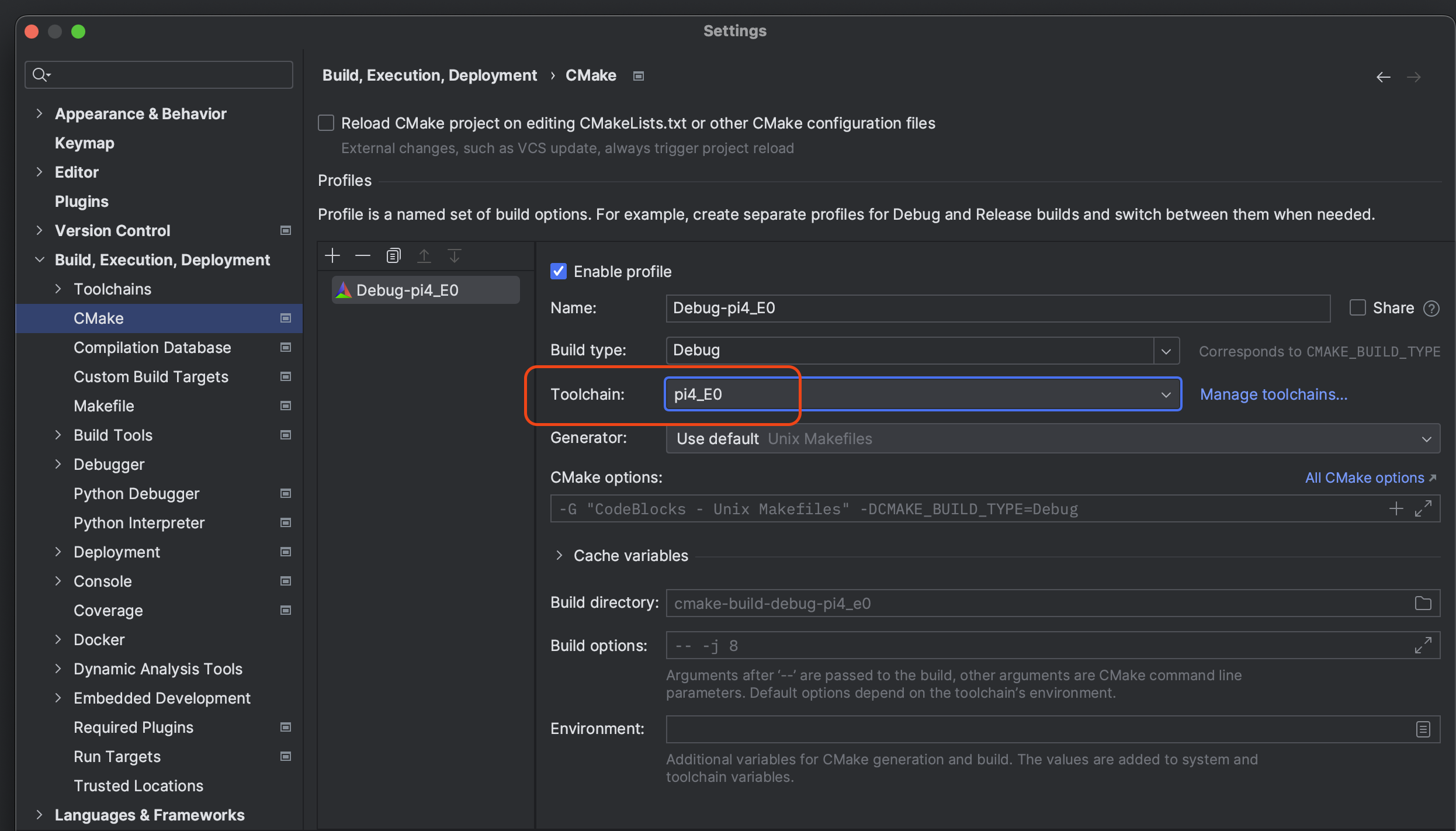The width and height of the screenshot is (1456, 831).
Task: Expand the Debugger tree node
Action: click(x=58, y=464)
